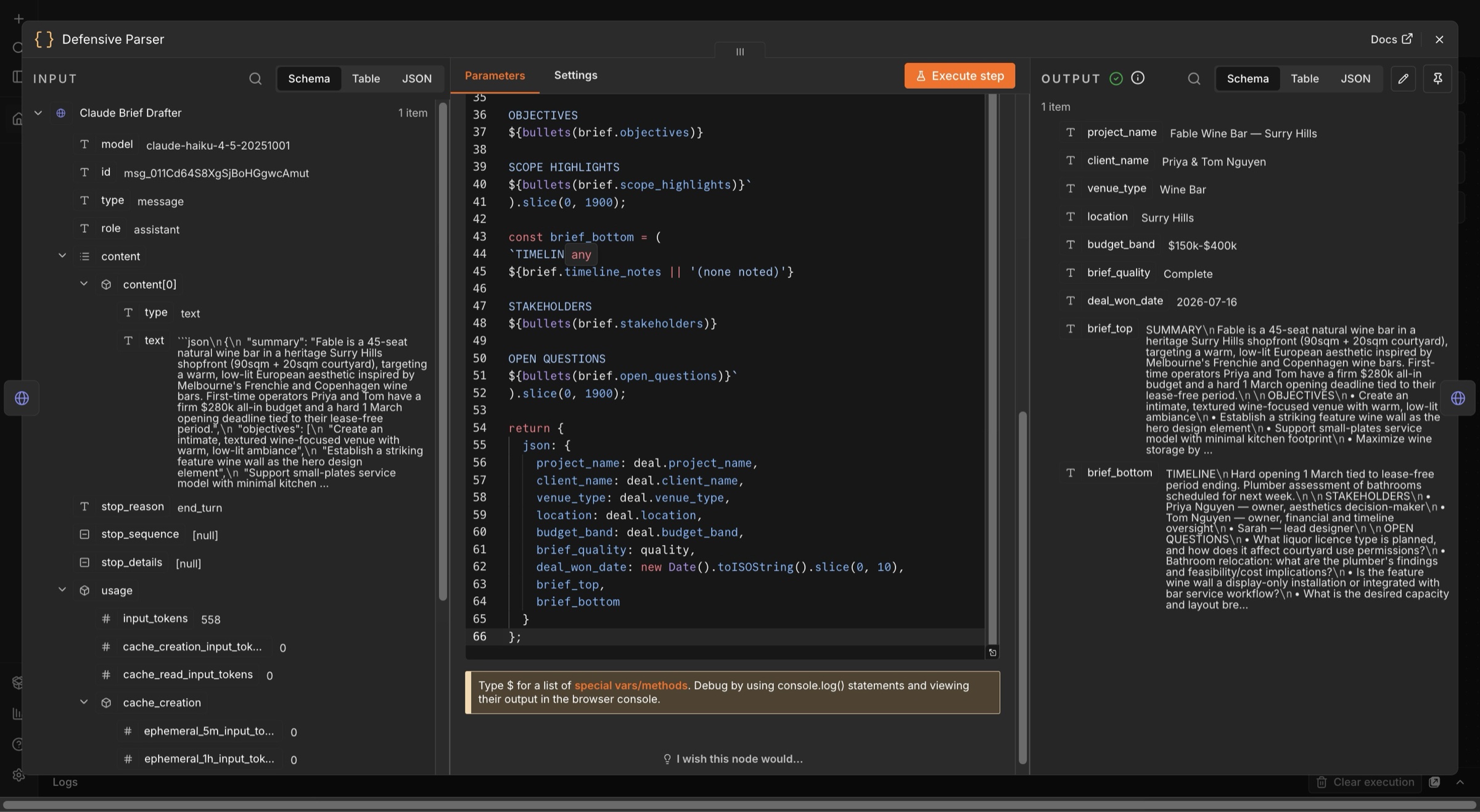The width and height of the screenshot is (1480, 812).
Task: Open the output info icon
Action: (x=1138, y=78)
